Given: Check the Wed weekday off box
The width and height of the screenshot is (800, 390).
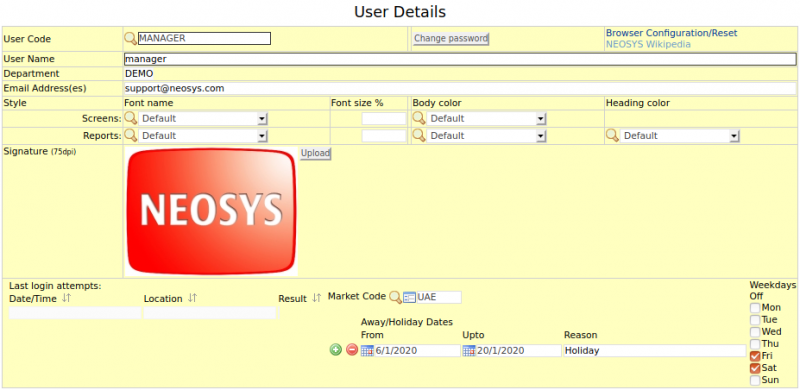Looking at the screenshot, I should click(x=755, y=332).
